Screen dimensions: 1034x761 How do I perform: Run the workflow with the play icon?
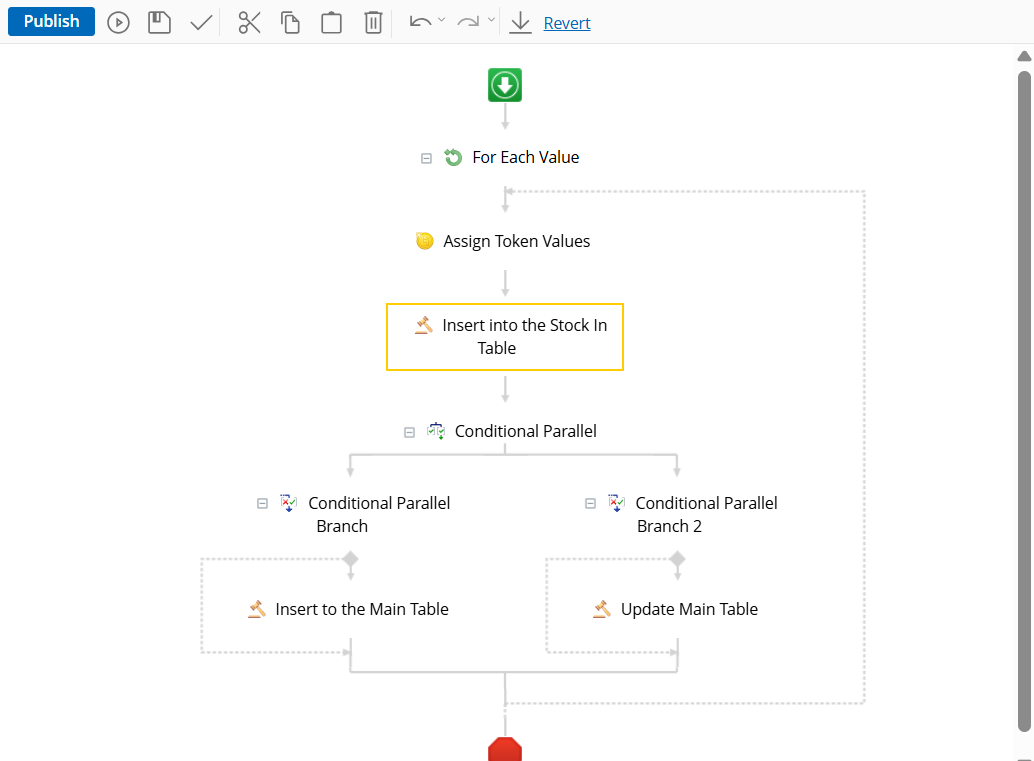pos(119,22)
